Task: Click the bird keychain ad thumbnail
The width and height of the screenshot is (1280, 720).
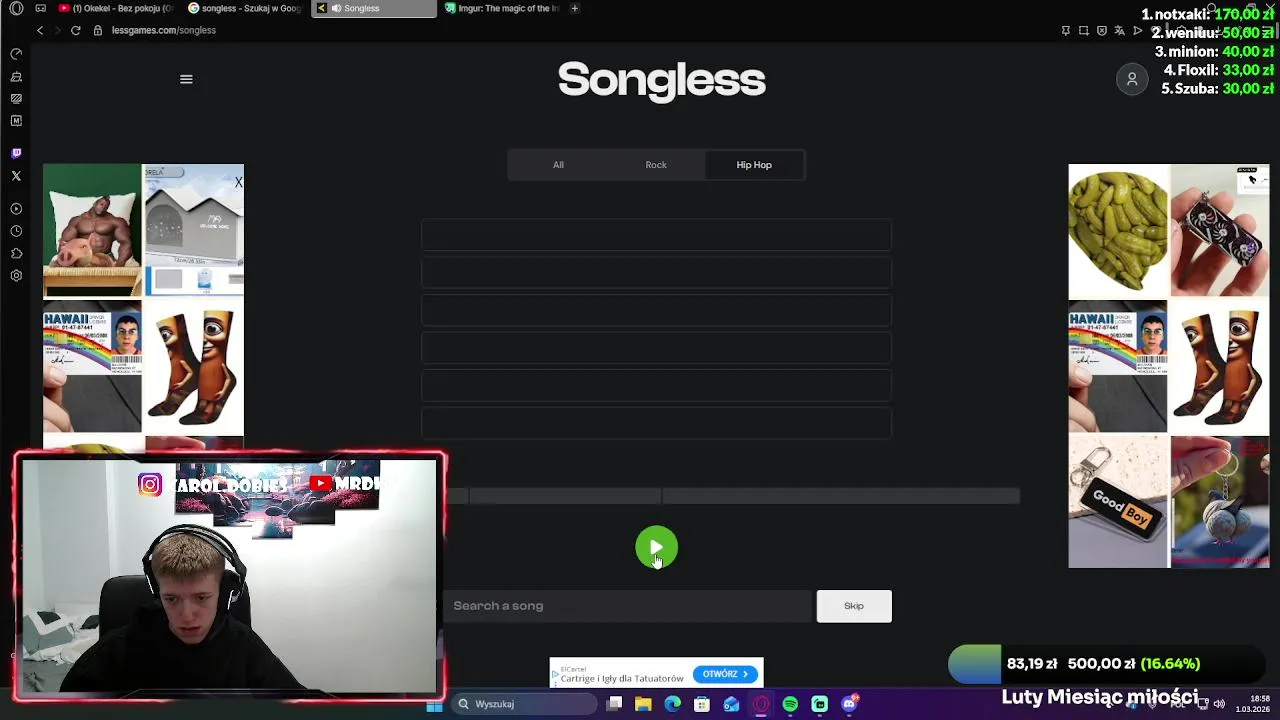Action: [1219, 501]
